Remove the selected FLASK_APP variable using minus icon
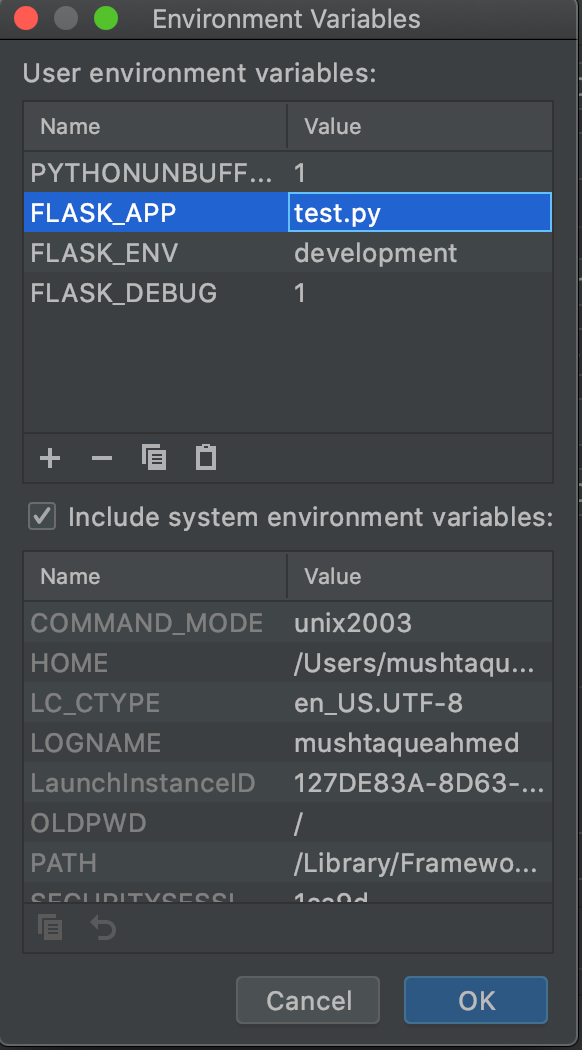 (x=101, y=458)
